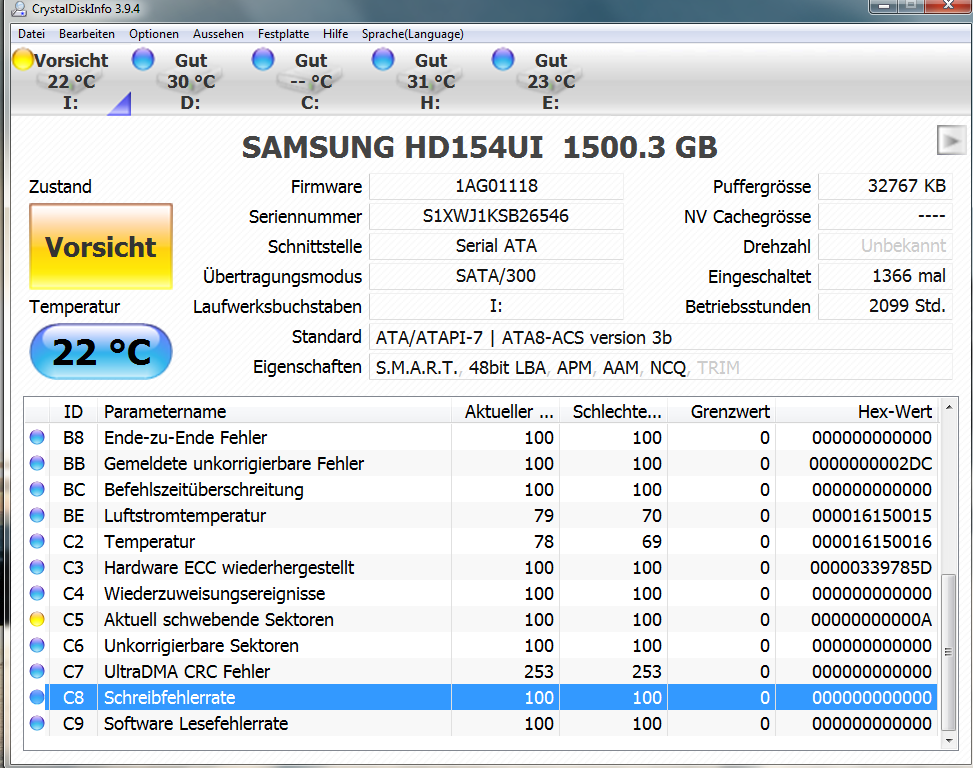Screen dimensions: 973x768
Task: Click yellow dot for C5 schwebende Sektoren
Action: [37, 619]
